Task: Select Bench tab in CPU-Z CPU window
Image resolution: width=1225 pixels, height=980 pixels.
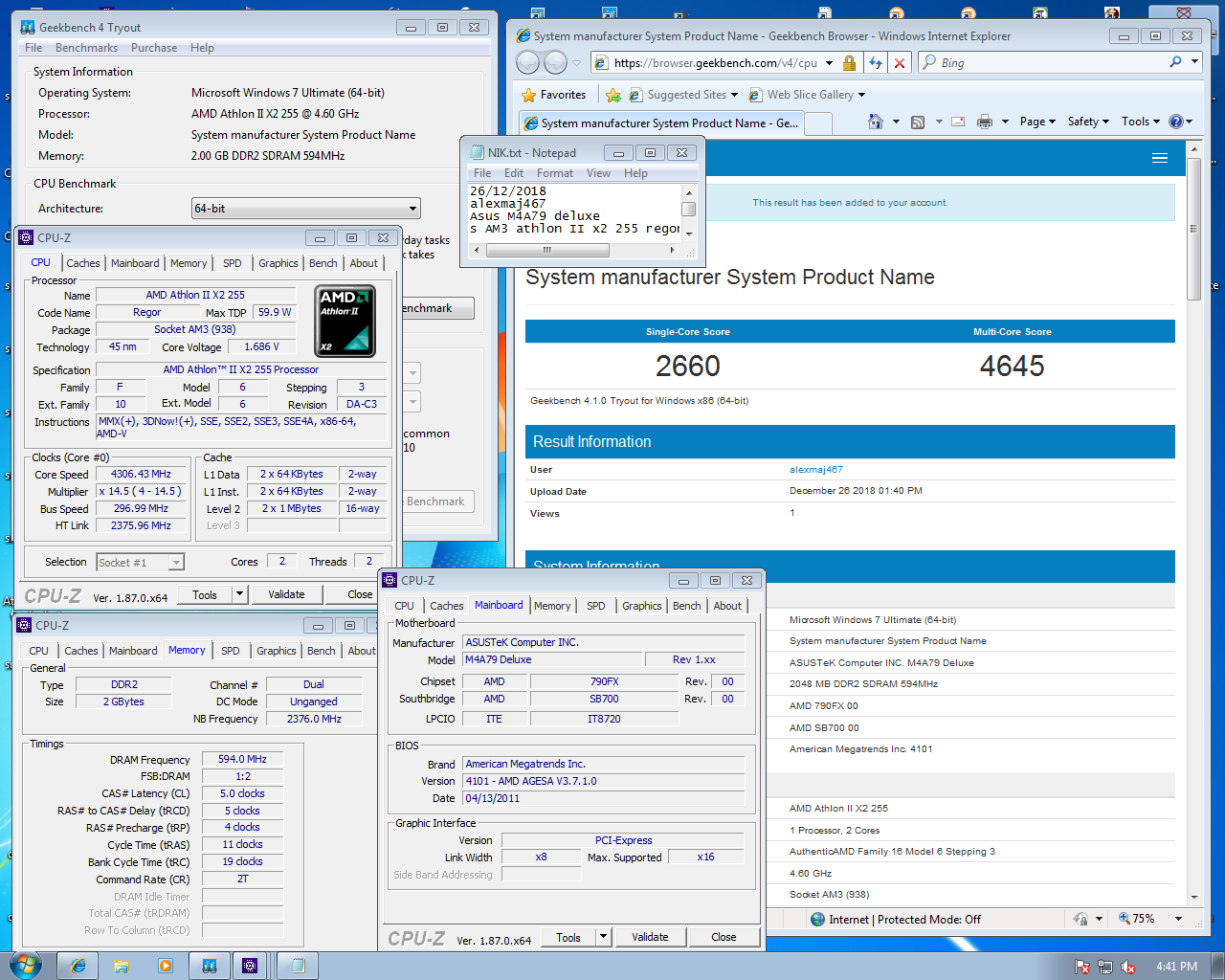Action: coord(323,263)
